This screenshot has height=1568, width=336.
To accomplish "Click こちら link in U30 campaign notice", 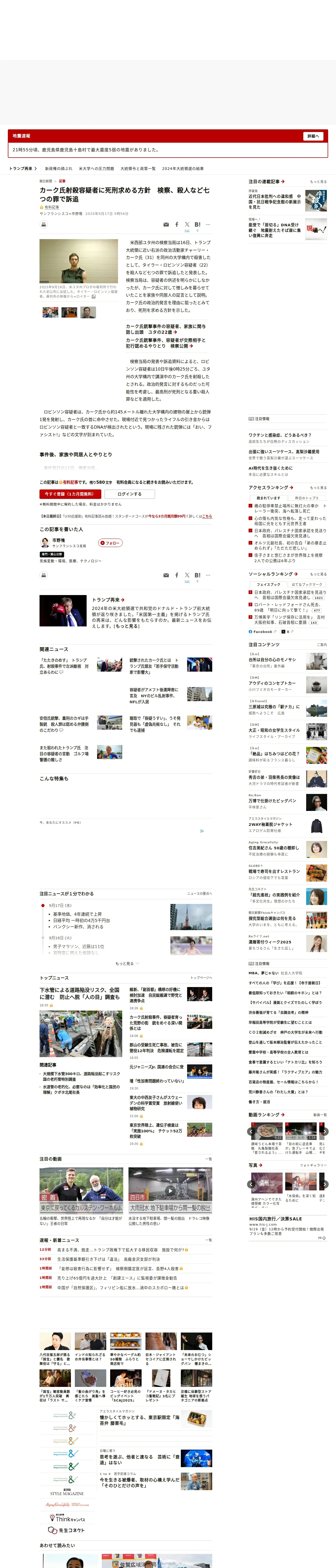I will [207, 516].
